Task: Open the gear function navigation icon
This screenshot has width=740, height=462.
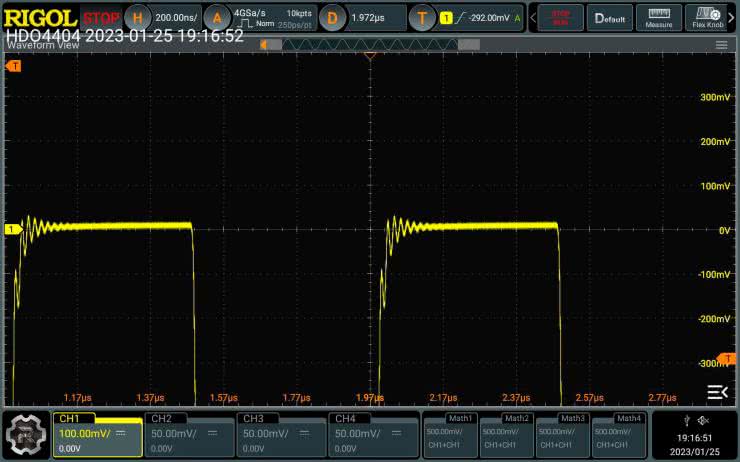Action: 25,434
